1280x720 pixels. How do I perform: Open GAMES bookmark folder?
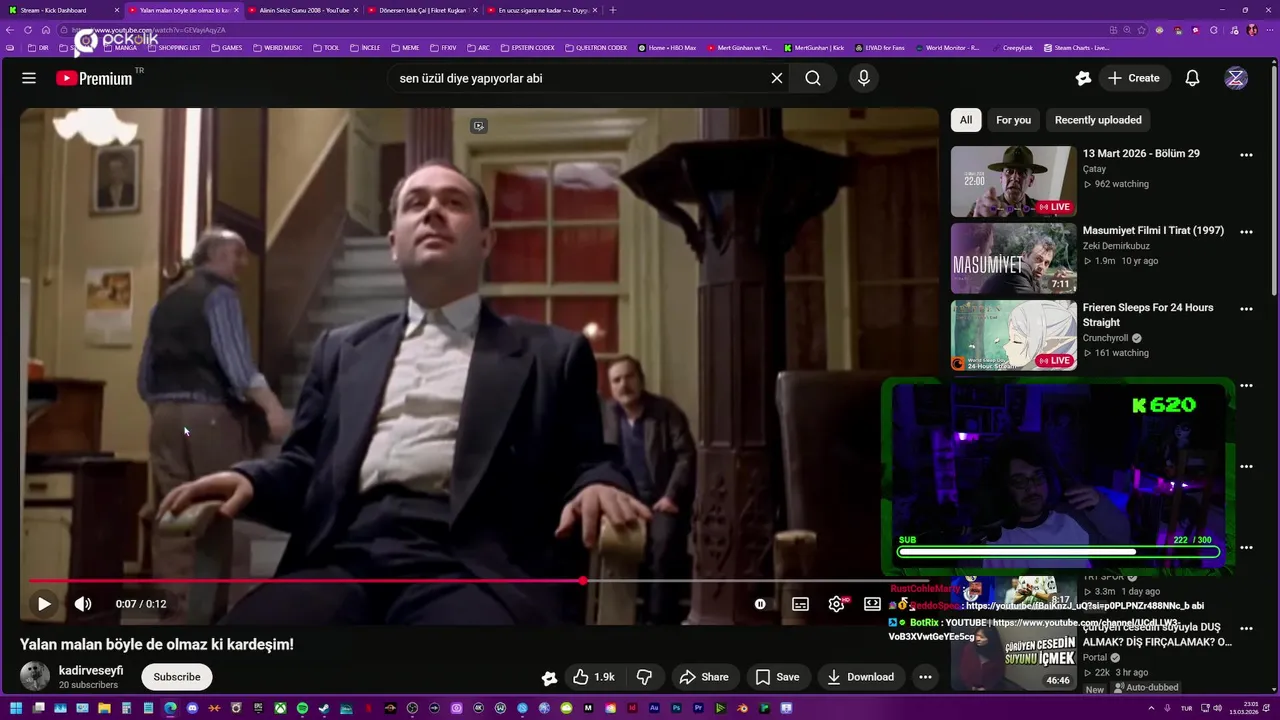point(226,48)
